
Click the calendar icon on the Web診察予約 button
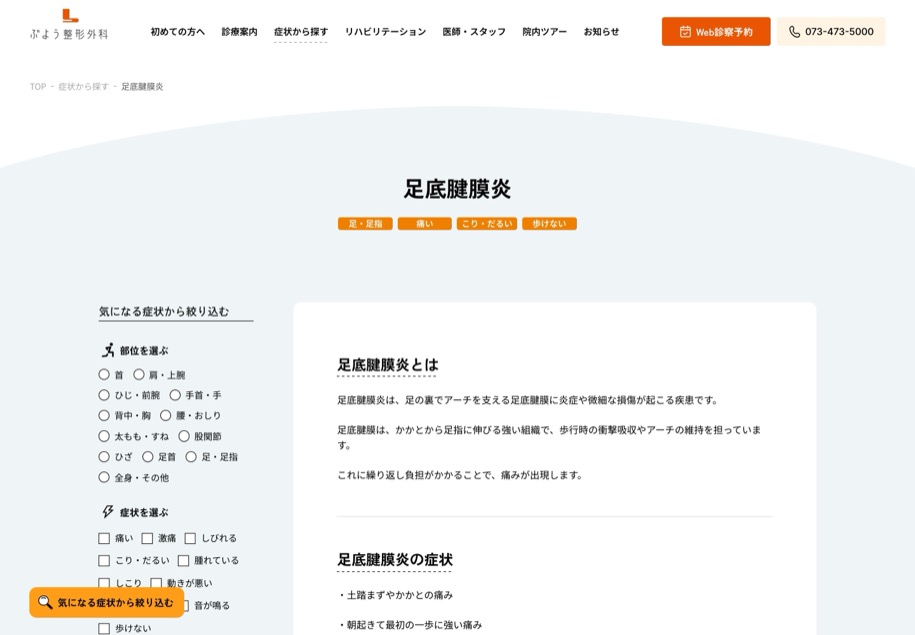[685, 32]
